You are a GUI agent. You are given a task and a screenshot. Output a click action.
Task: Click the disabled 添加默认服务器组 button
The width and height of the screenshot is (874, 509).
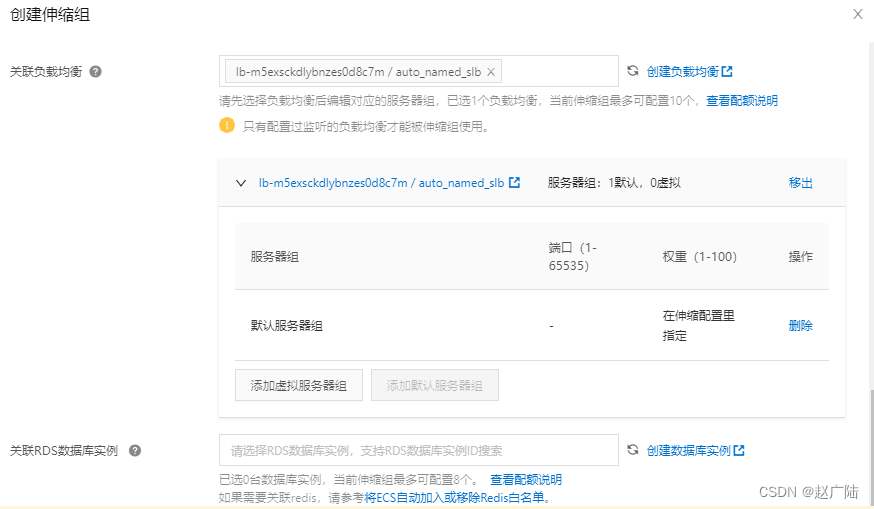click(x=435, y=385)
